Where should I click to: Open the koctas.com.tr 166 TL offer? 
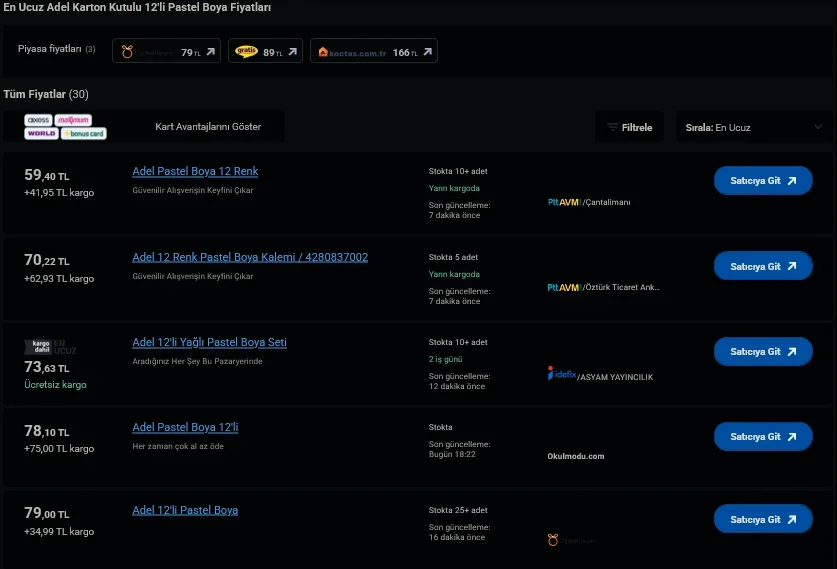pos(373,51)
